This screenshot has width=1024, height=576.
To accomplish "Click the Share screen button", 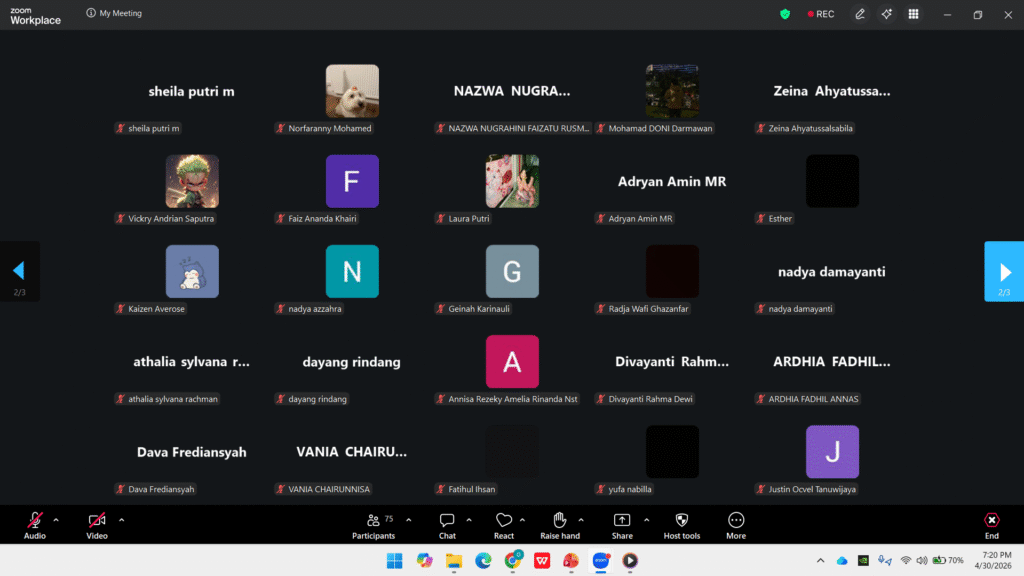I will (622, 525).
